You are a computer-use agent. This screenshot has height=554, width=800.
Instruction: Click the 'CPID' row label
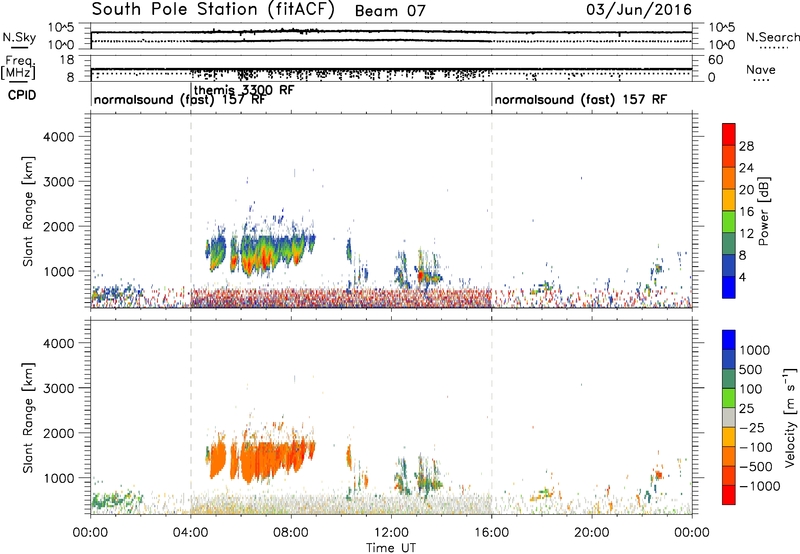22,95
